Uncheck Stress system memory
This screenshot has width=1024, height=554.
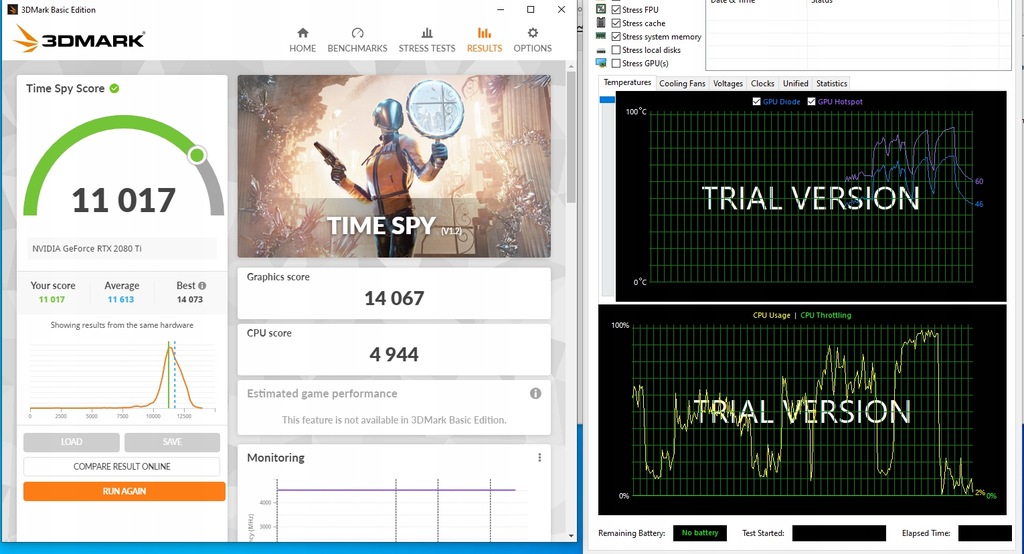click(x=616, y=37)
